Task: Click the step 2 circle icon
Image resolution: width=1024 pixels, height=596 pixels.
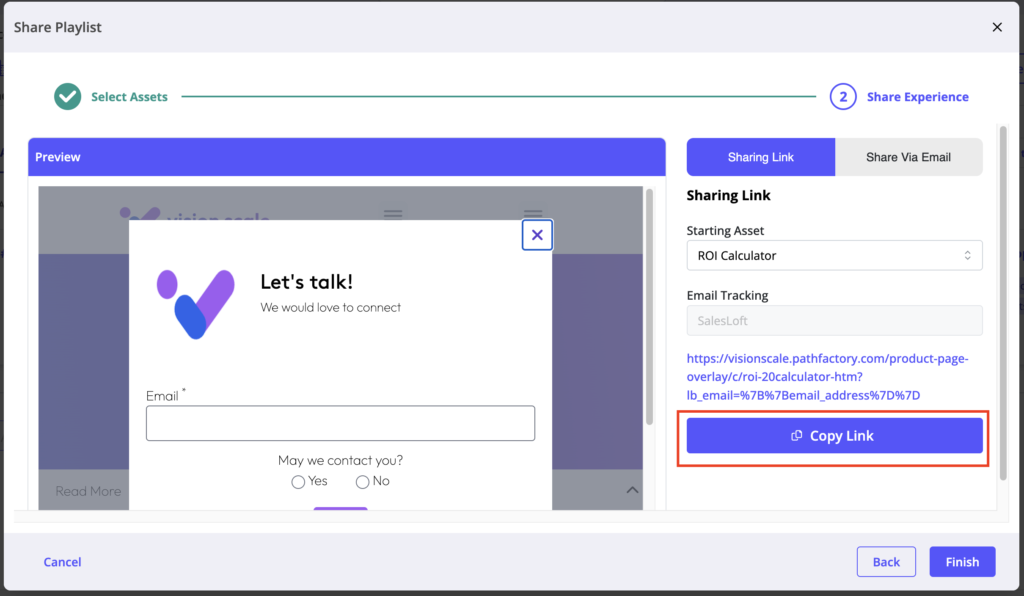Action: (843, 97)
